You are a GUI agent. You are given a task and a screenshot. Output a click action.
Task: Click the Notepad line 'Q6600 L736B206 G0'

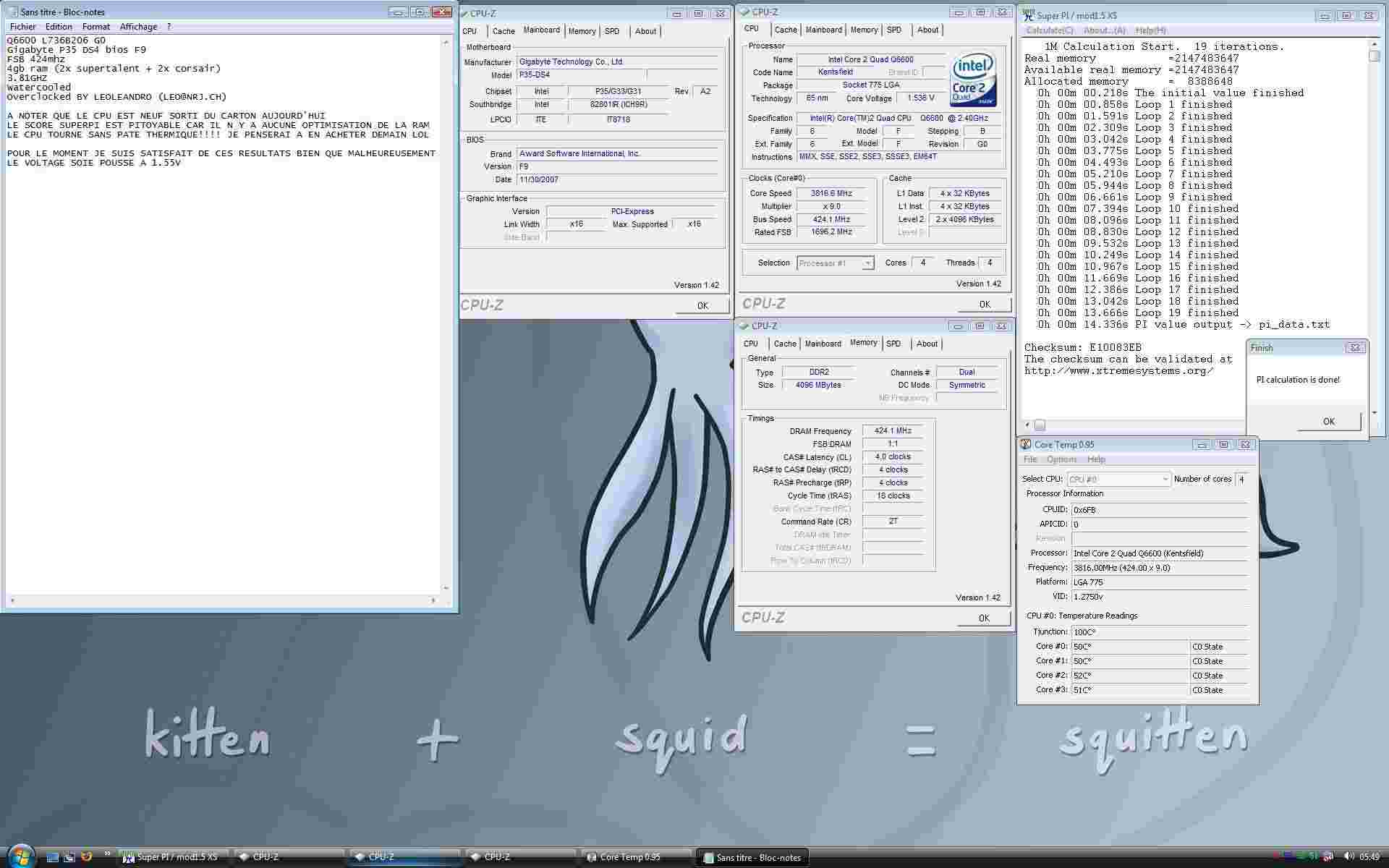click(x=56, y=41)
